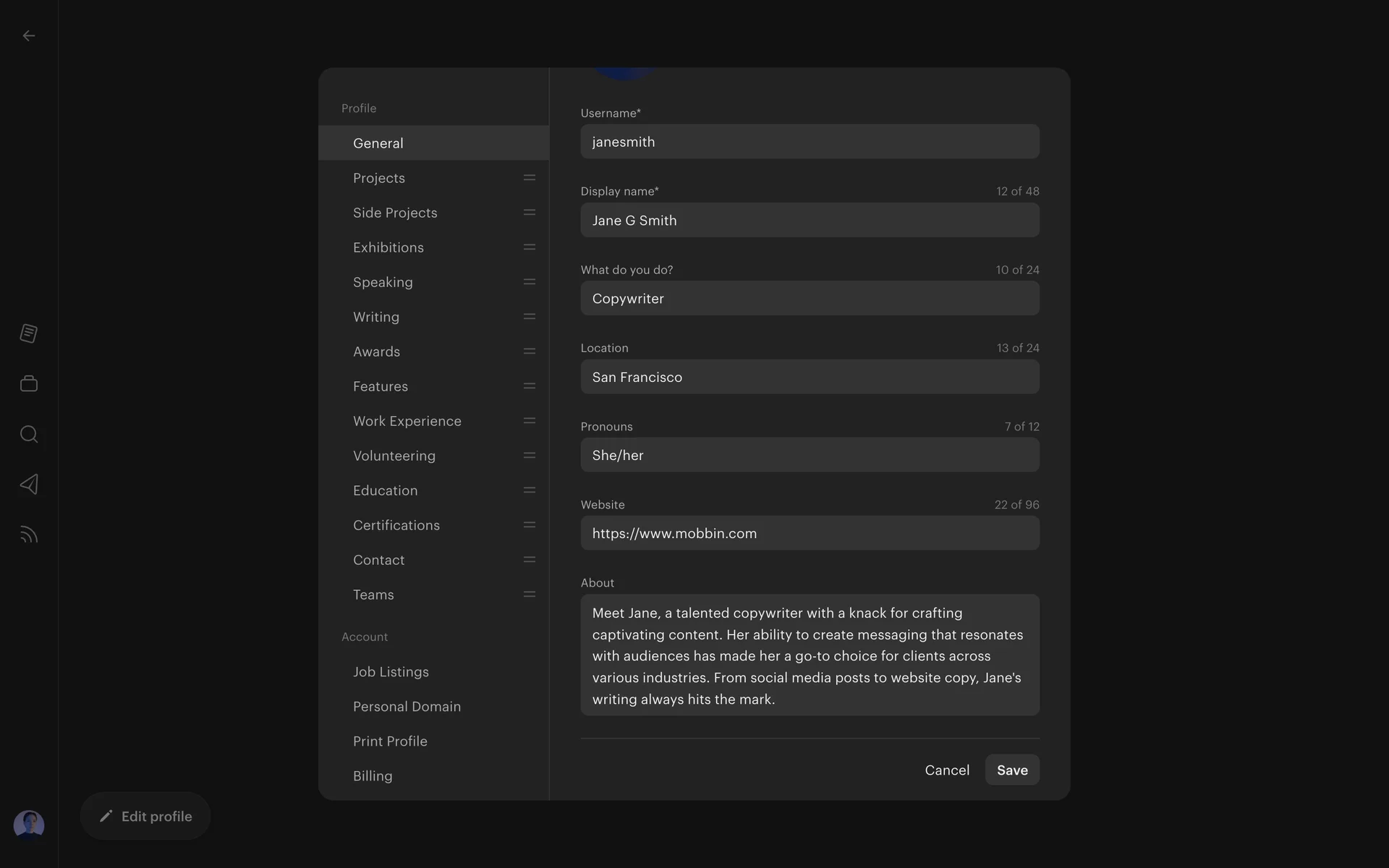Image resolution: width=1389 pixels, height=868 pixels.
Task: Open the posts document icon in sidebar
Action: (x=29, y=333)
